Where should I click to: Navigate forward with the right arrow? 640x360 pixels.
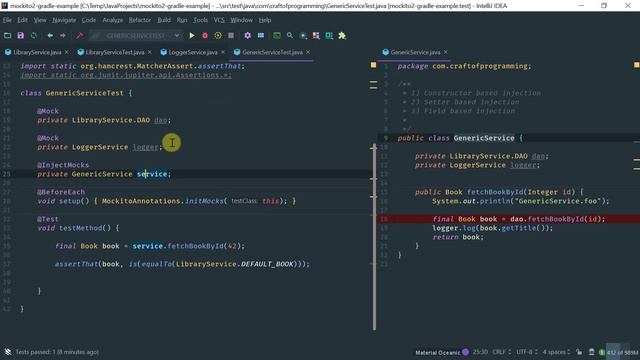tap(62, 36)
